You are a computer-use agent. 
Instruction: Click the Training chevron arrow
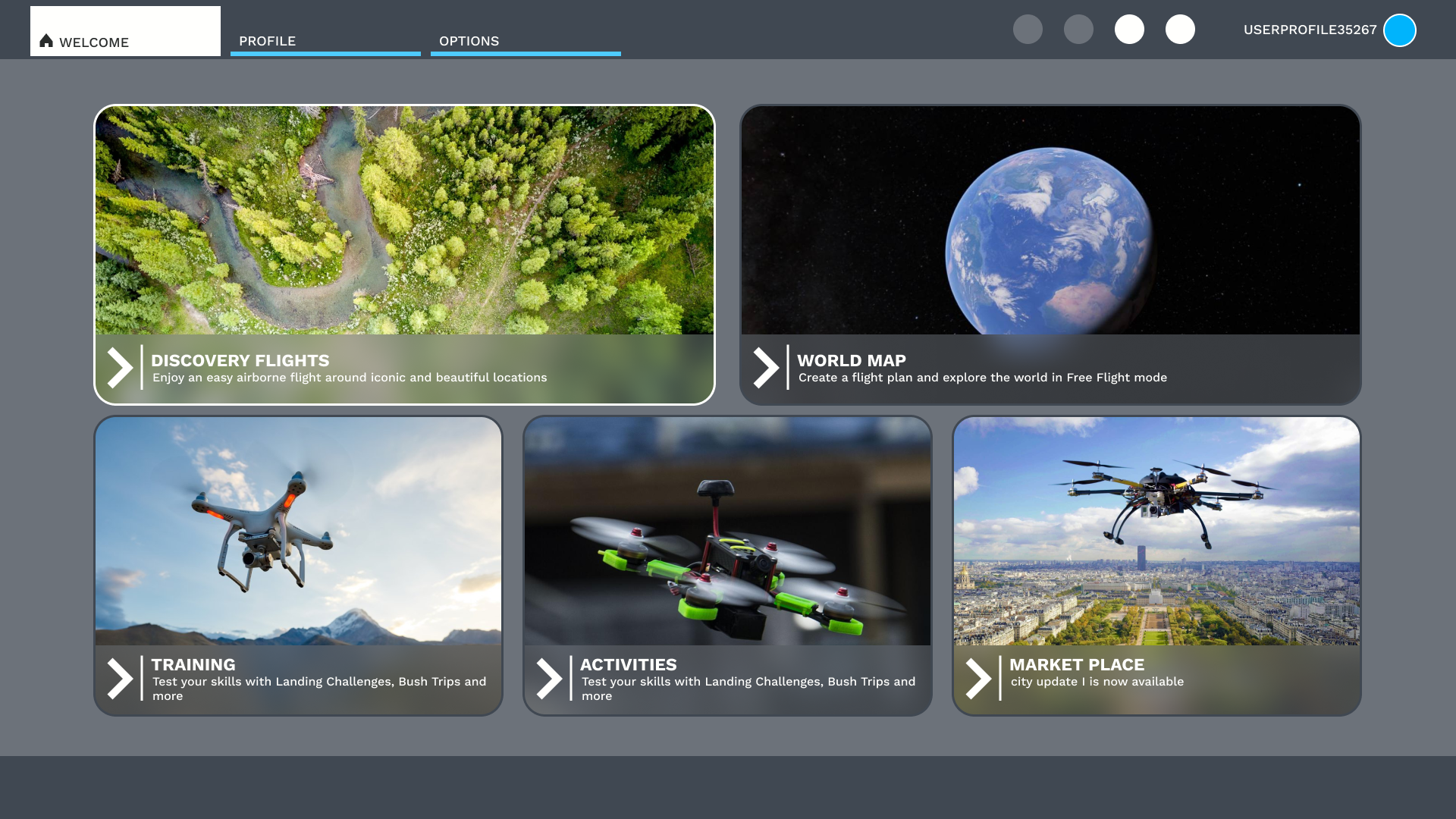tap(120, 678)
